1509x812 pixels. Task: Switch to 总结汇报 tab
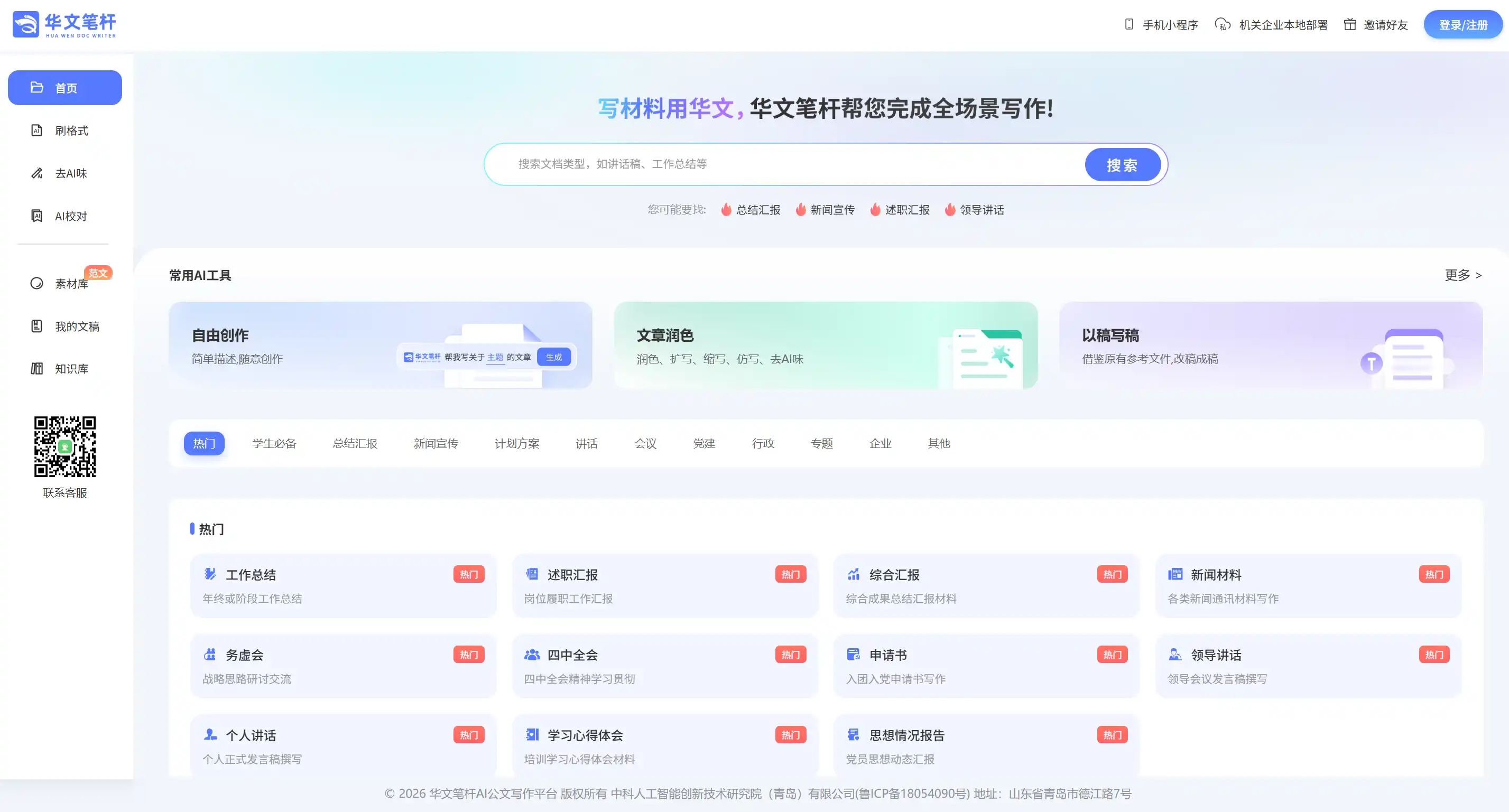(355, 443)
